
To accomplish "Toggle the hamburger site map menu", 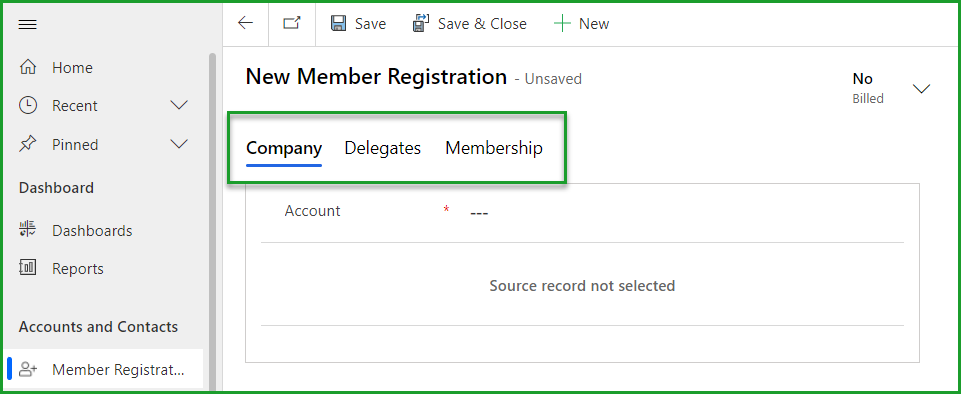I will click(28, 25).
